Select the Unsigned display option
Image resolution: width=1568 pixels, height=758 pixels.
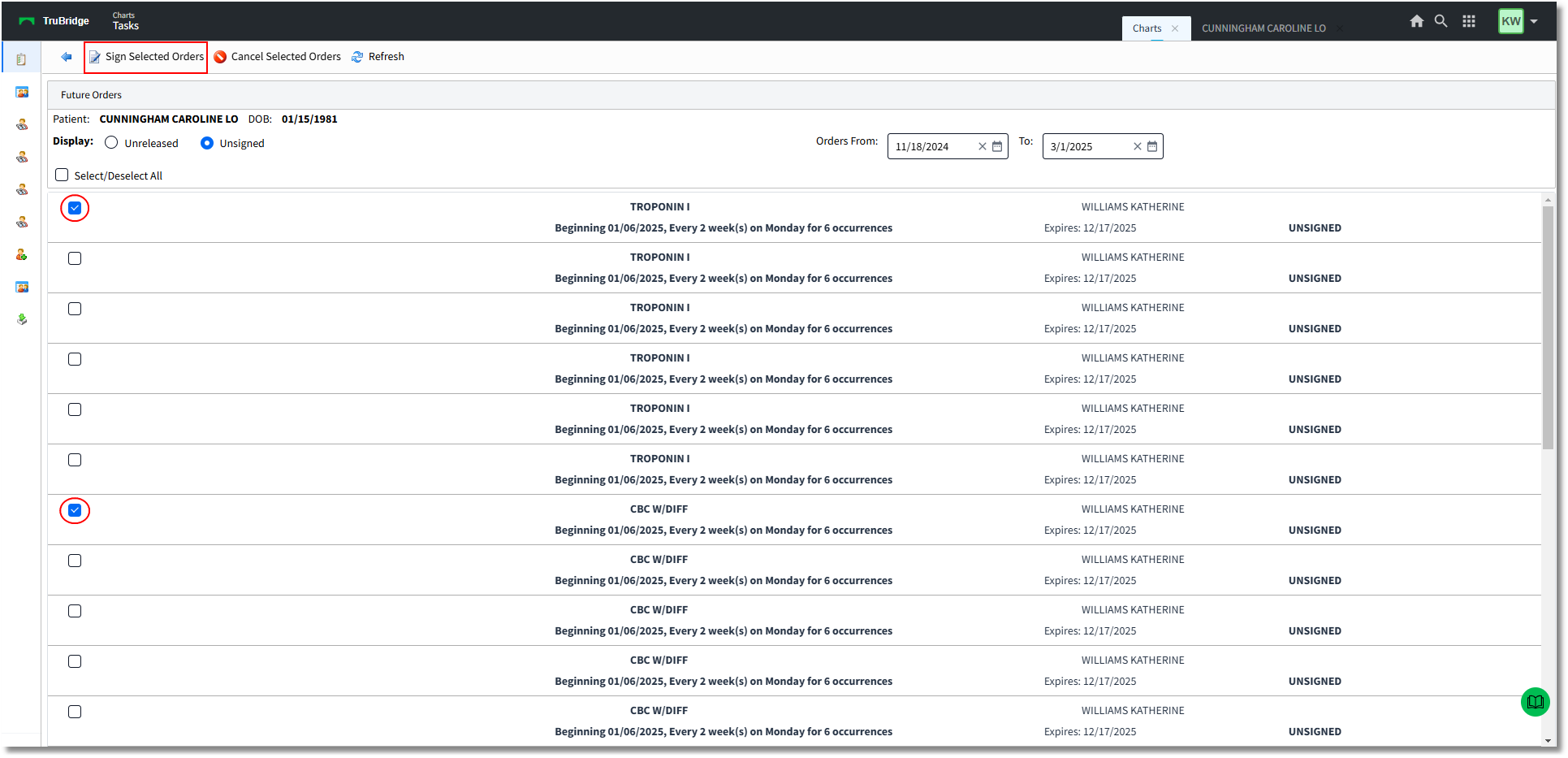(207, 143)
